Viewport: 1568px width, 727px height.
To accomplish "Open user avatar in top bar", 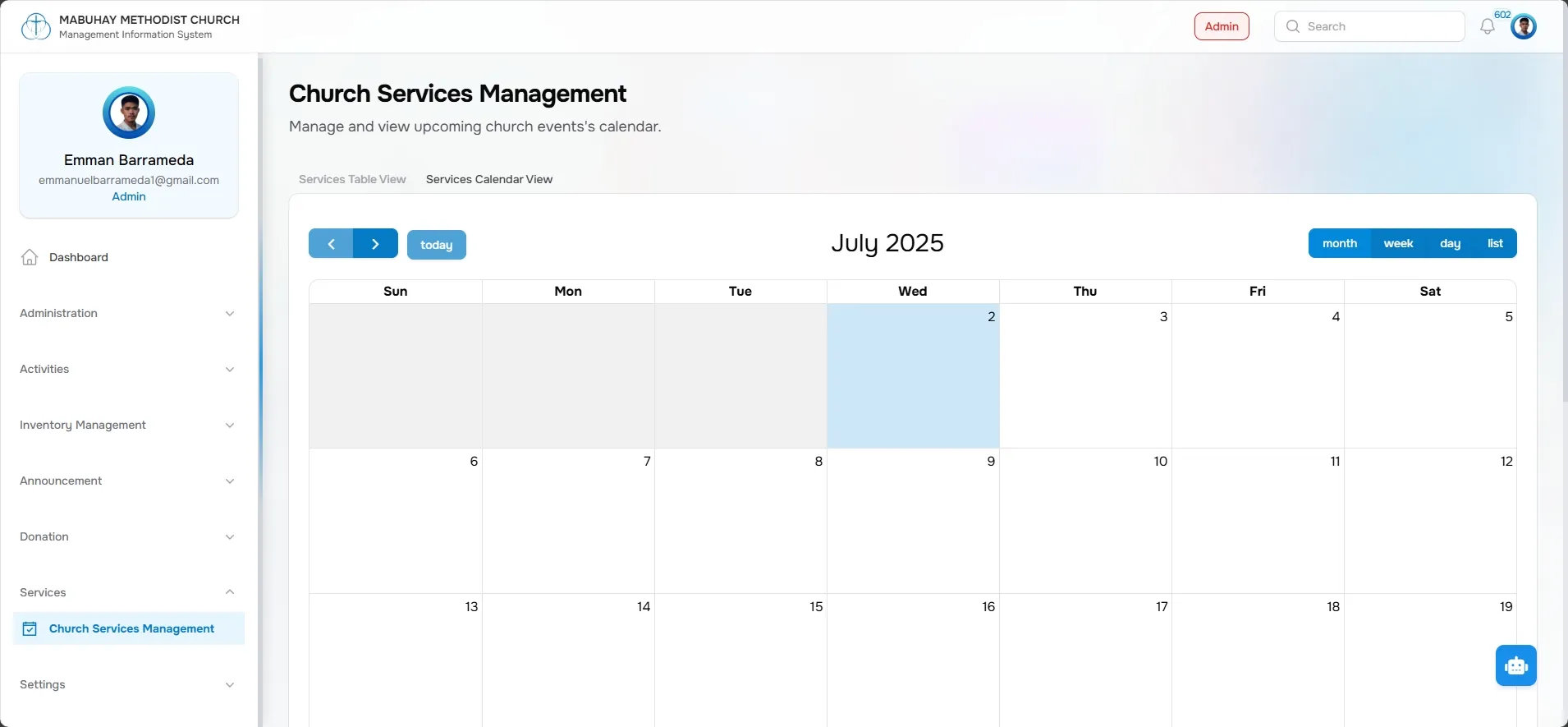I will 1524,26.
